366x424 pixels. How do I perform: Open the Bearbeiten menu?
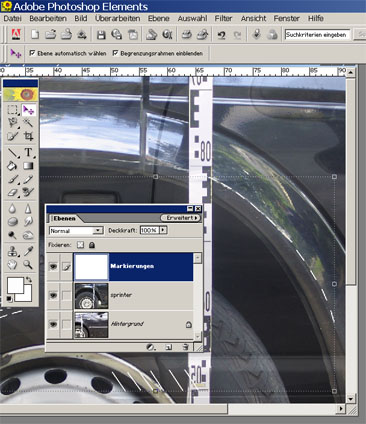[48, 18]
